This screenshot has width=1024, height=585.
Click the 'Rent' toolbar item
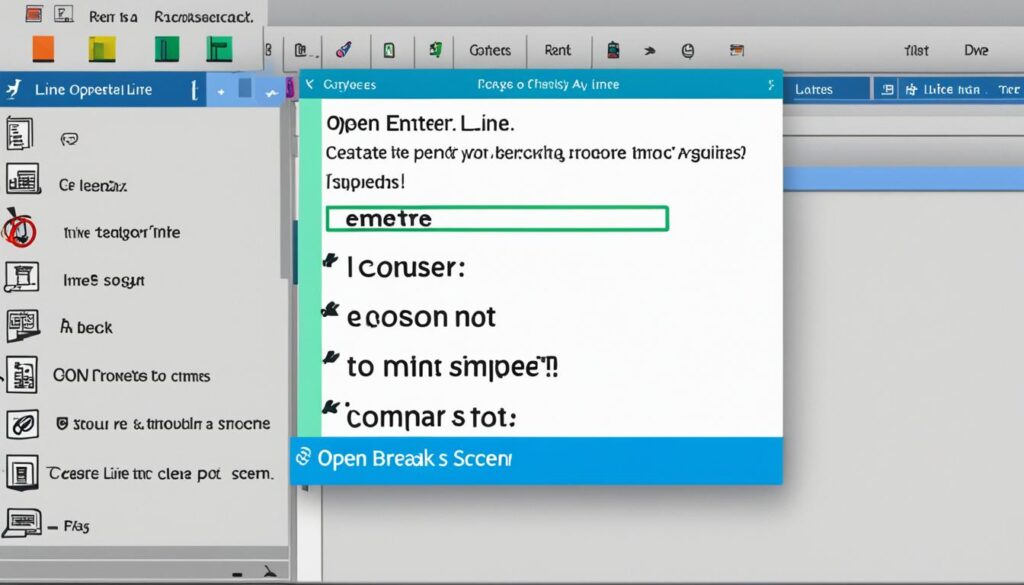pos(557,50)
